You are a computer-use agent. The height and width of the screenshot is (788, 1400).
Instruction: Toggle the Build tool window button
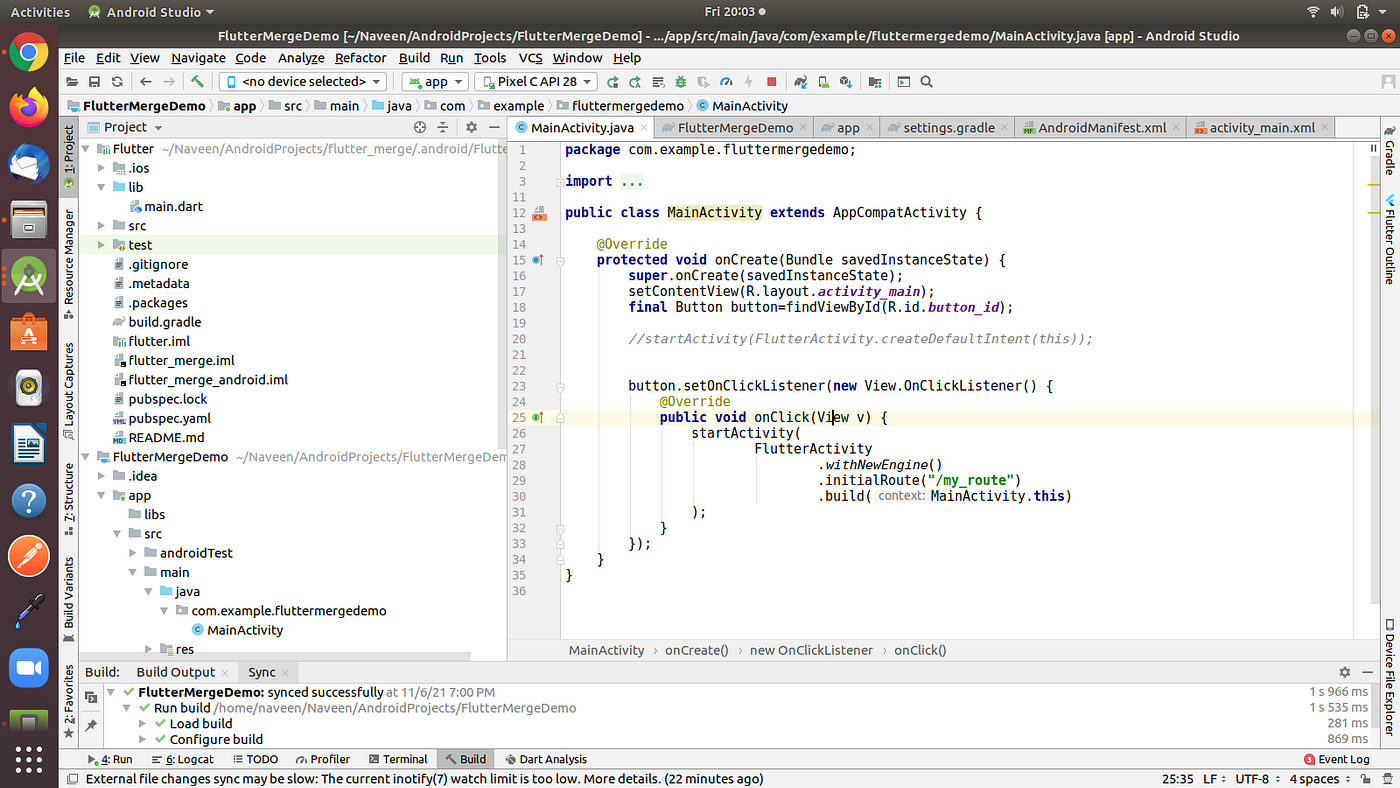point(465,759)
